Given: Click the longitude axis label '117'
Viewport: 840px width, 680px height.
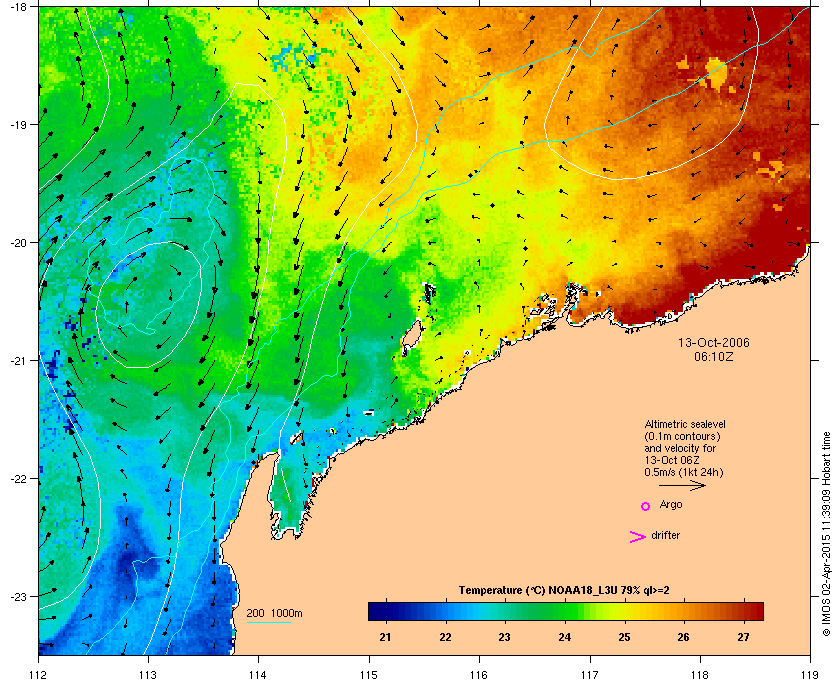Looking at the screenshot, I should pos(590,675).
